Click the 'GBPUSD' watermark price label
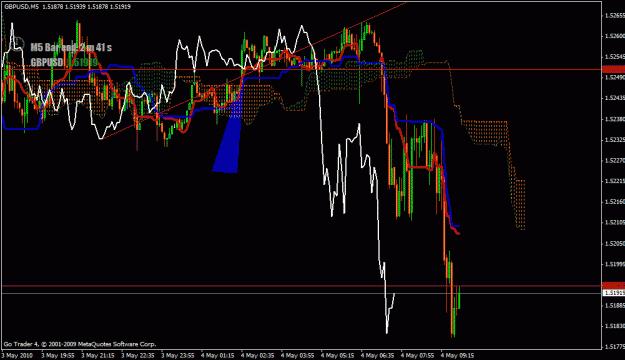The image size is (625, 360). [x=64, y=62]
